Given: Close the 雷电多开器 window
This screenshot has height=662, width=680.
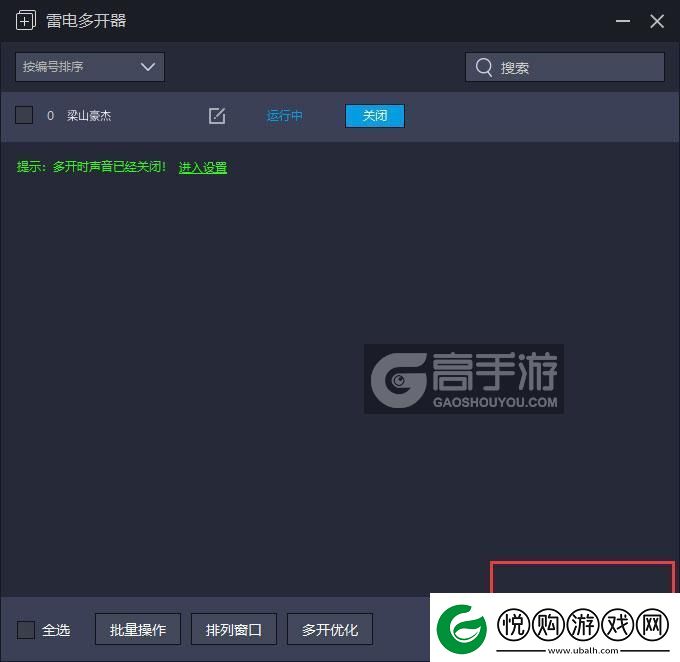Looking at the screenshot, I should (x=657, y=21).
